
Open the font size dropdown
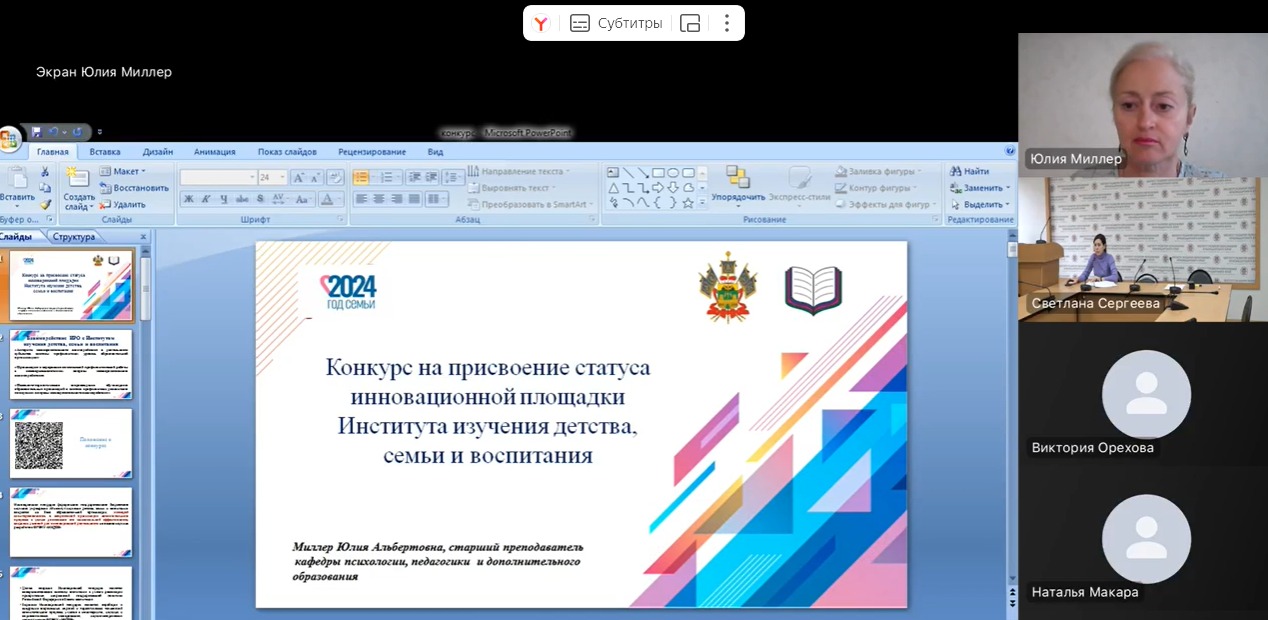[282, 178]
